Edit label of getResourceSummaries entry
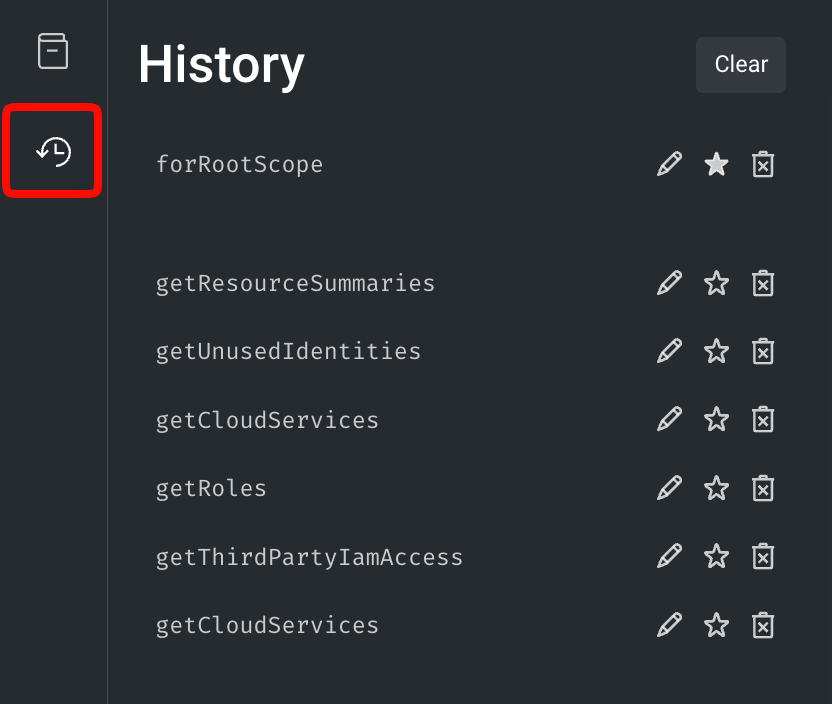The width and height of the screenshot is (832, 704). [x=669, y=283]
